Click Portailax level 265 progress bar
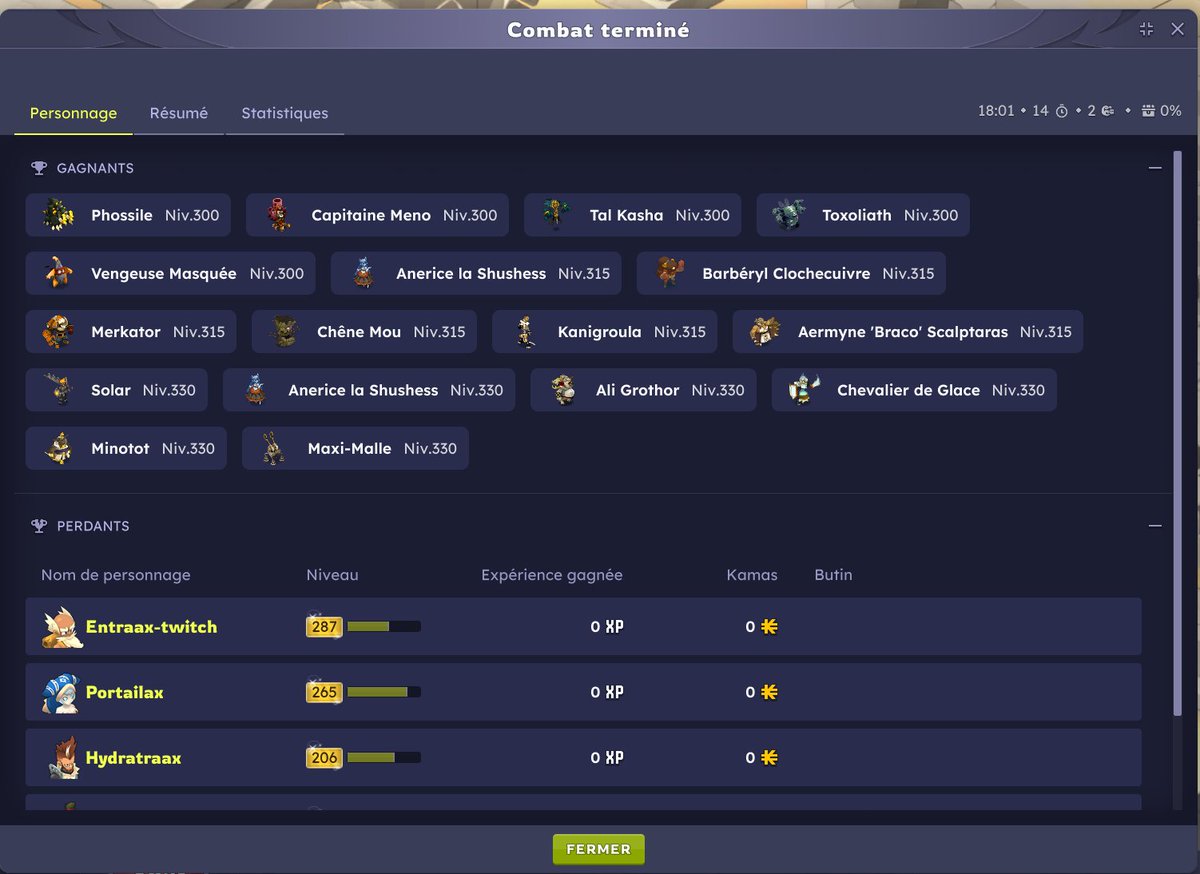Screen dimensions: 1200x874 384,692
